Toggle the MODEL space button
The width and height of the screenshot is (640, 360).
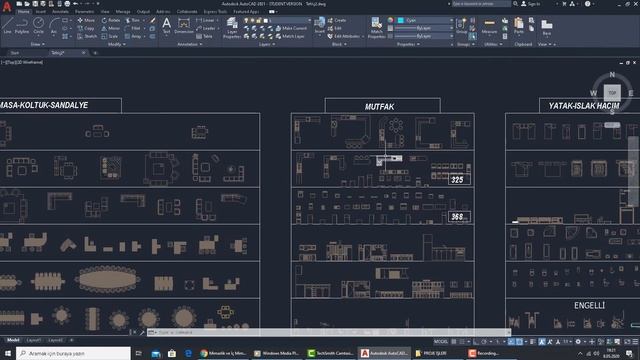tap(440, 342)
